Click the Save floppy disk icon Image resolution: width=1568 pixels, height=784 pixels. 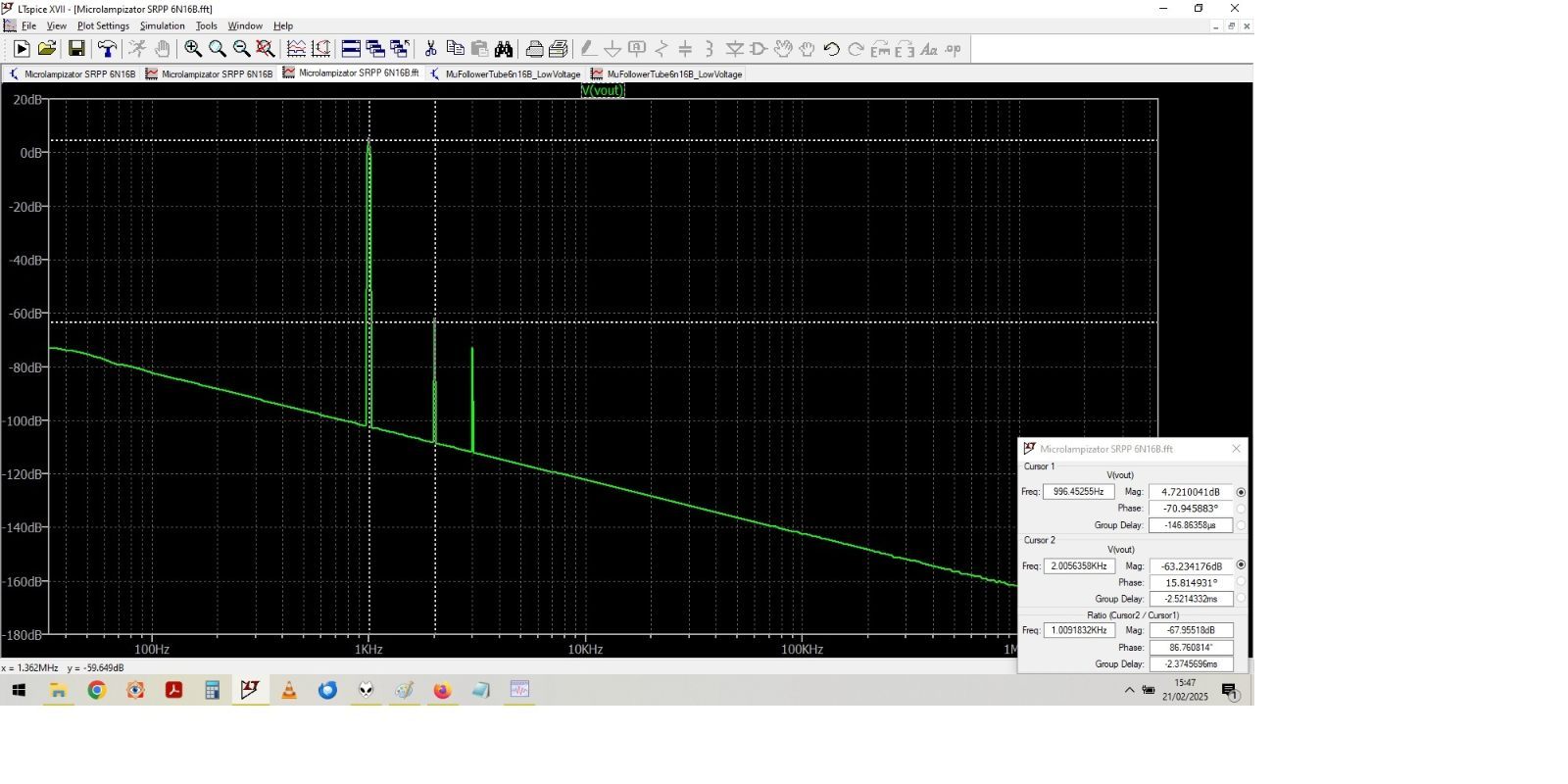click(76, 49)
